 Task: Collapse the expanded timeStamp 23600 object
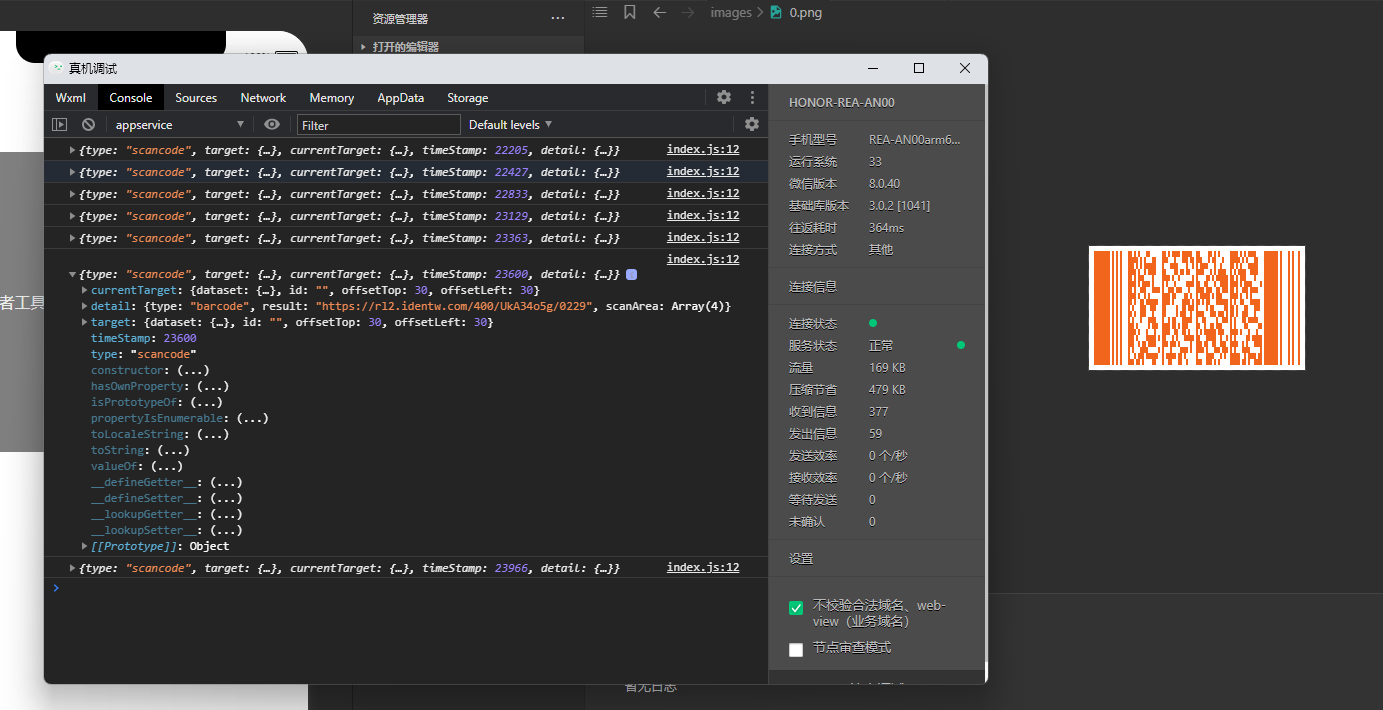point(72,274)
